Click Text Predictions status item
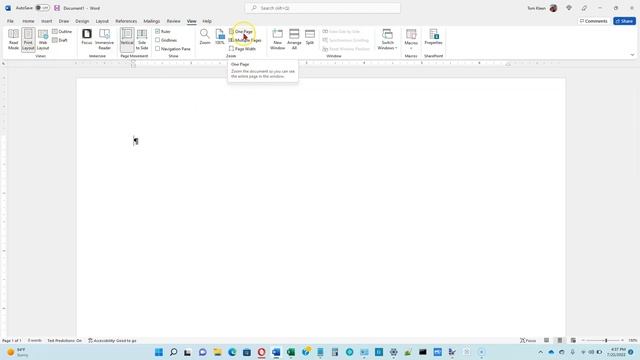 pyautogui.click(x=64, y=340)
